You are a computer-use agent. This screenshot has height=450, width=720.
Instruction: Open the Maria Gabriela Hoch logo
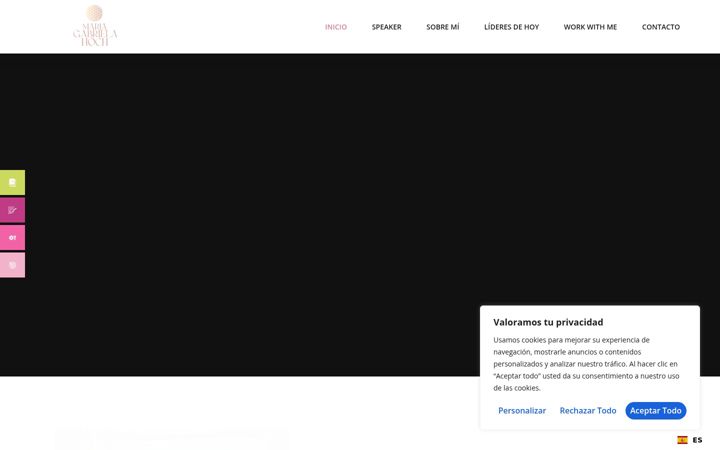point(95,26)
